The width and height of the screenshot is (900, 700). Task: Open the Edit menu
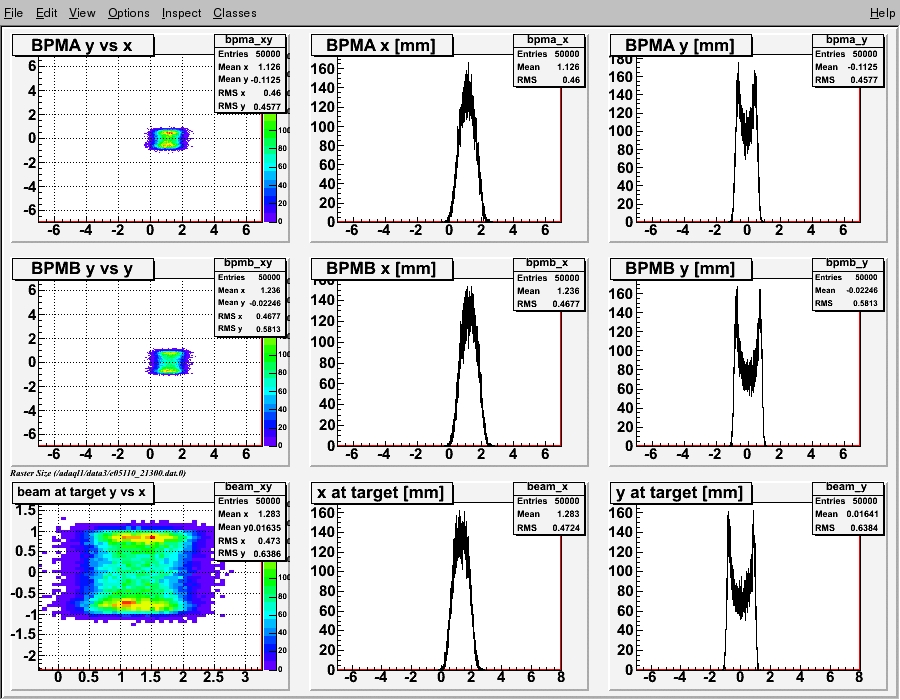coord(46,13)
